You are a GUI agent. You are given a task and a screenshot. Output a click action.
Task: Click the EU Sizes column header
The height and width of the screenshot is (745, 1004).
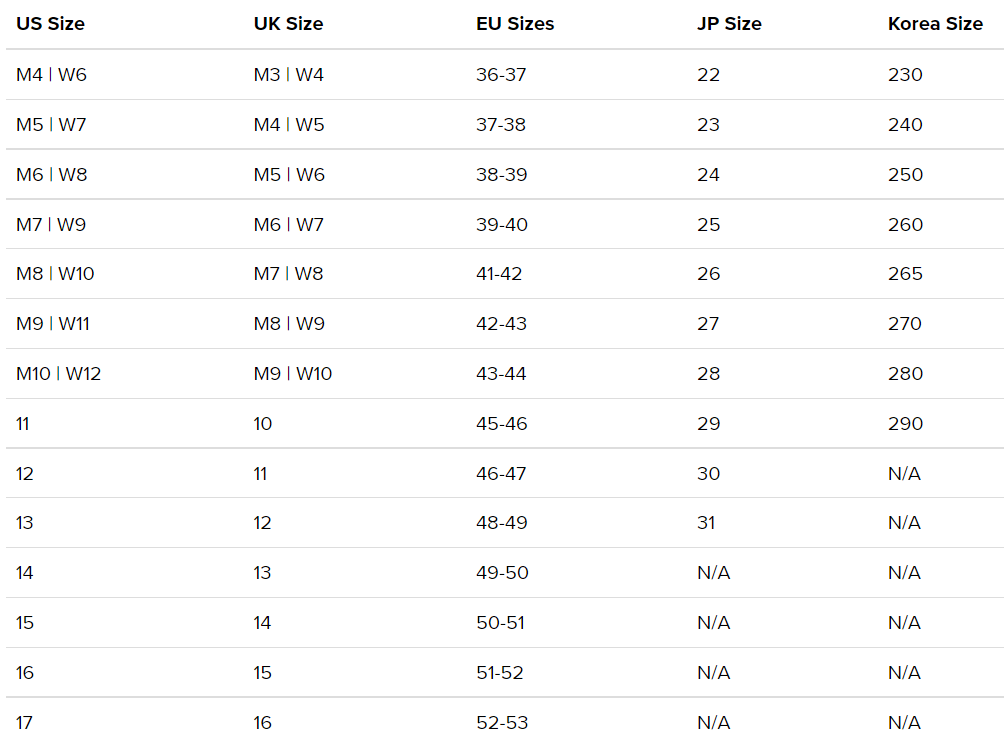click(515, 24)
